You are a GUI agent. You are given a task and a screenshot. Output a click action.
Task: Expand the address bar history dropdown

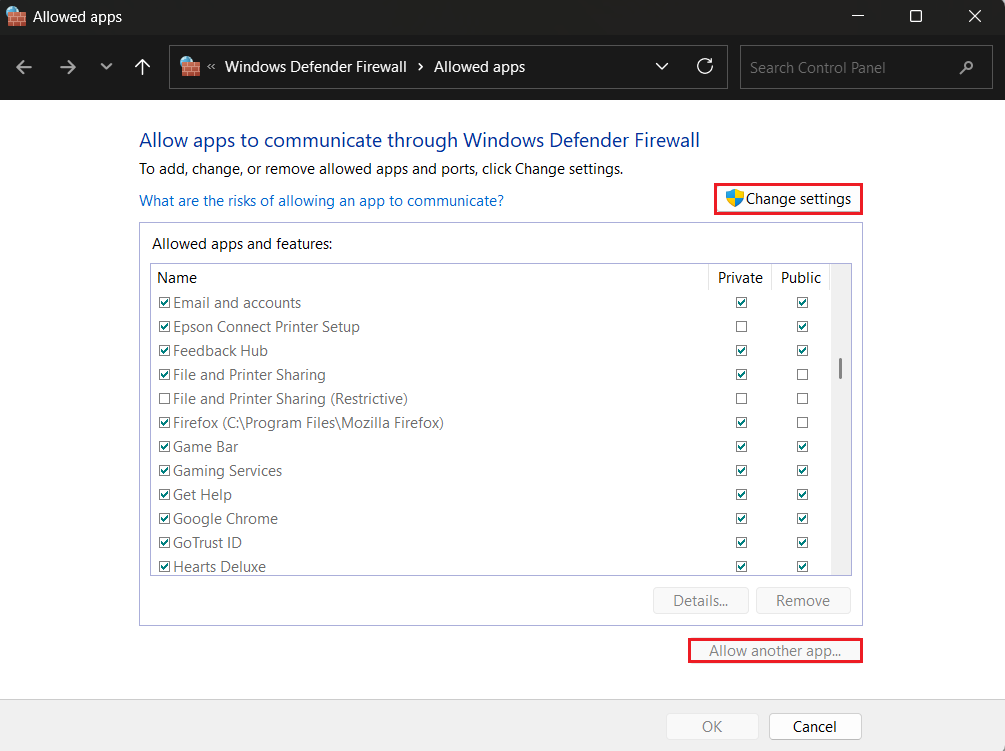tap(661, 67)
